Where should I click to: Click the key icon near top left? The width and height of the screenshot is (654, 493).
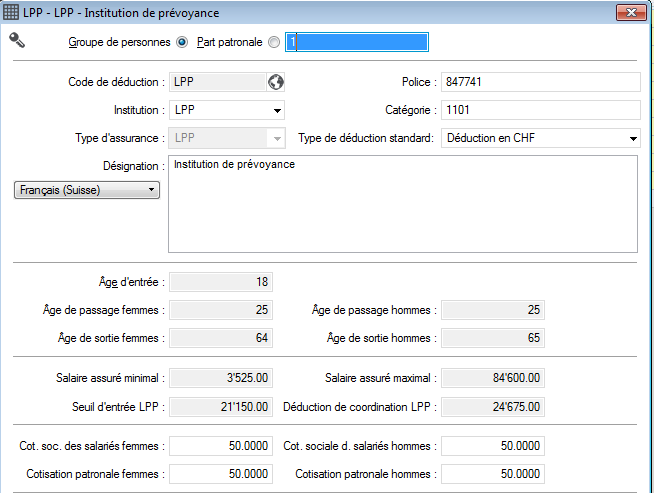click(17, 40)
